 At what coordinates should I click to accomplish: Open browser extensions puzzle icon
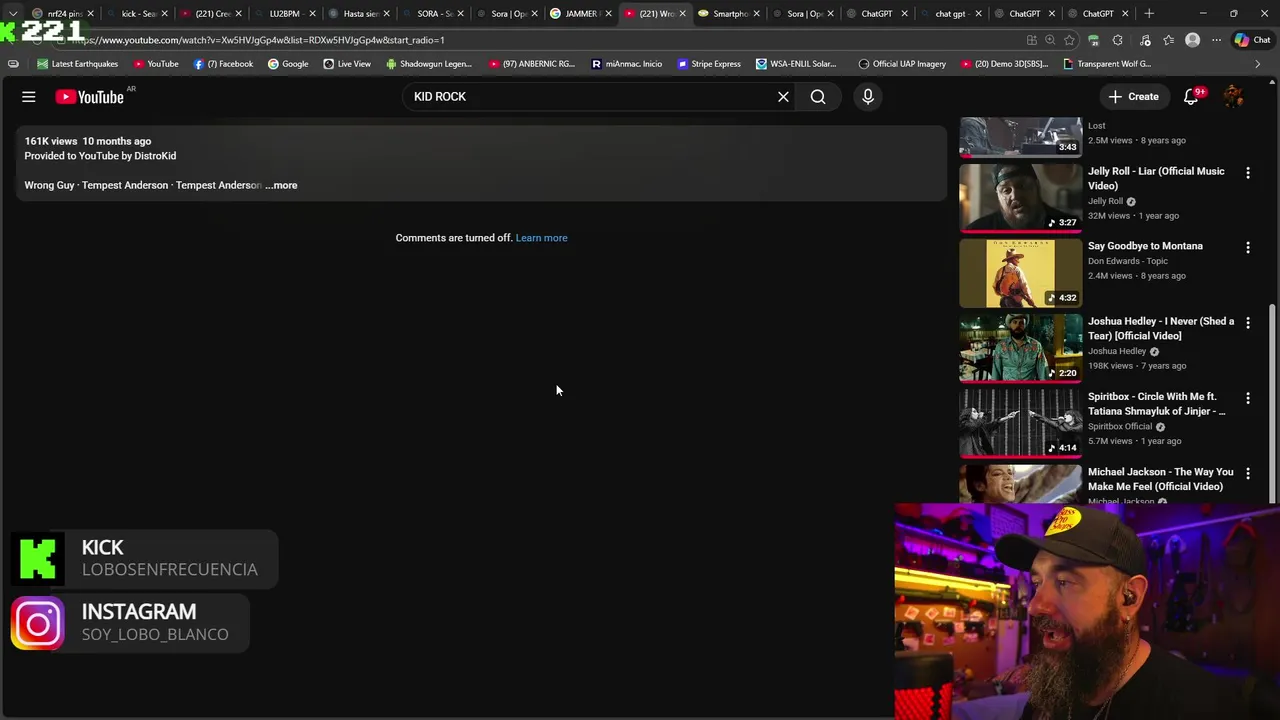(1117, 40)
